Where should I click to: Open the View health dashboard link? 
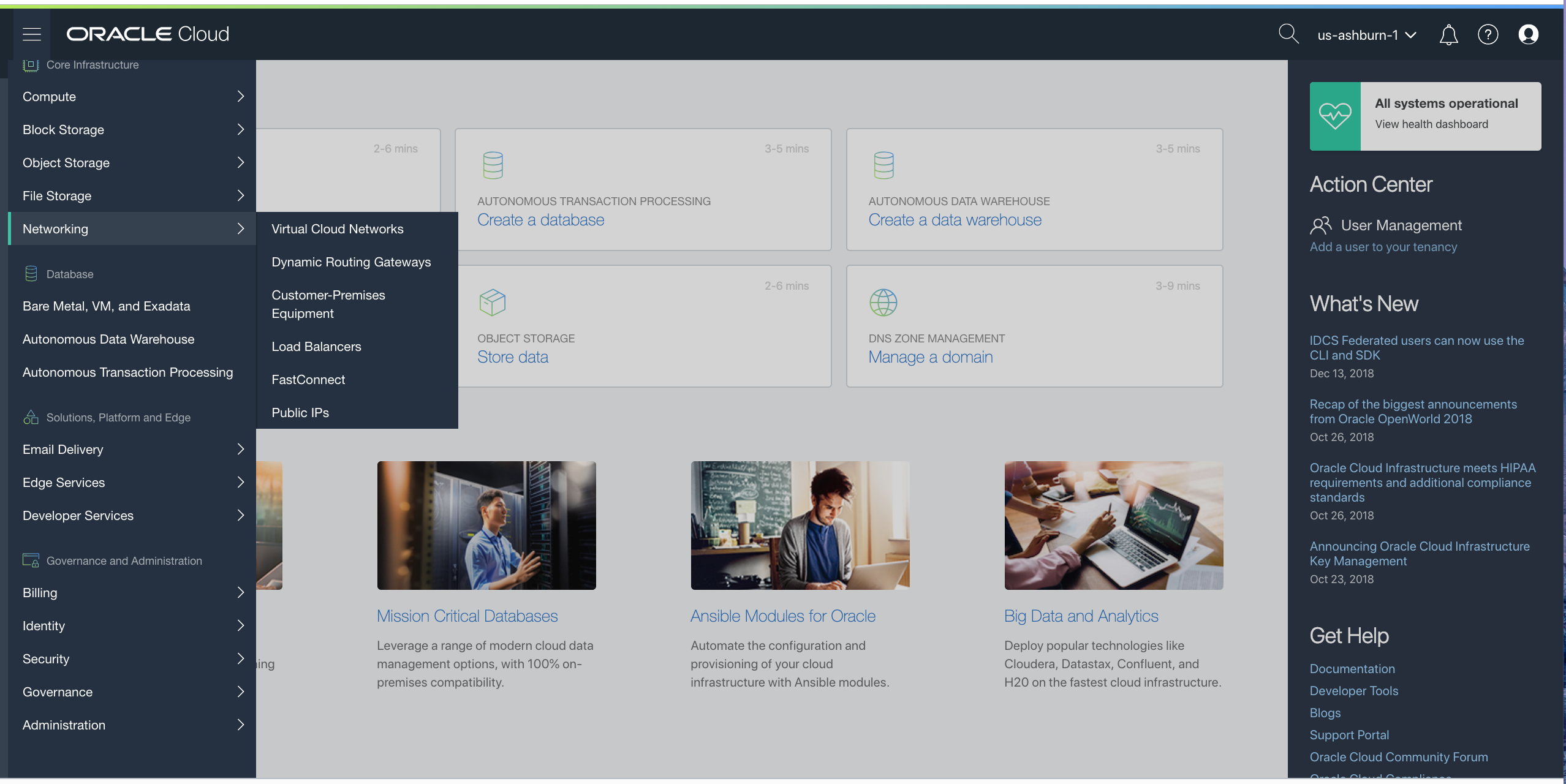click(x=1431, y=124)
